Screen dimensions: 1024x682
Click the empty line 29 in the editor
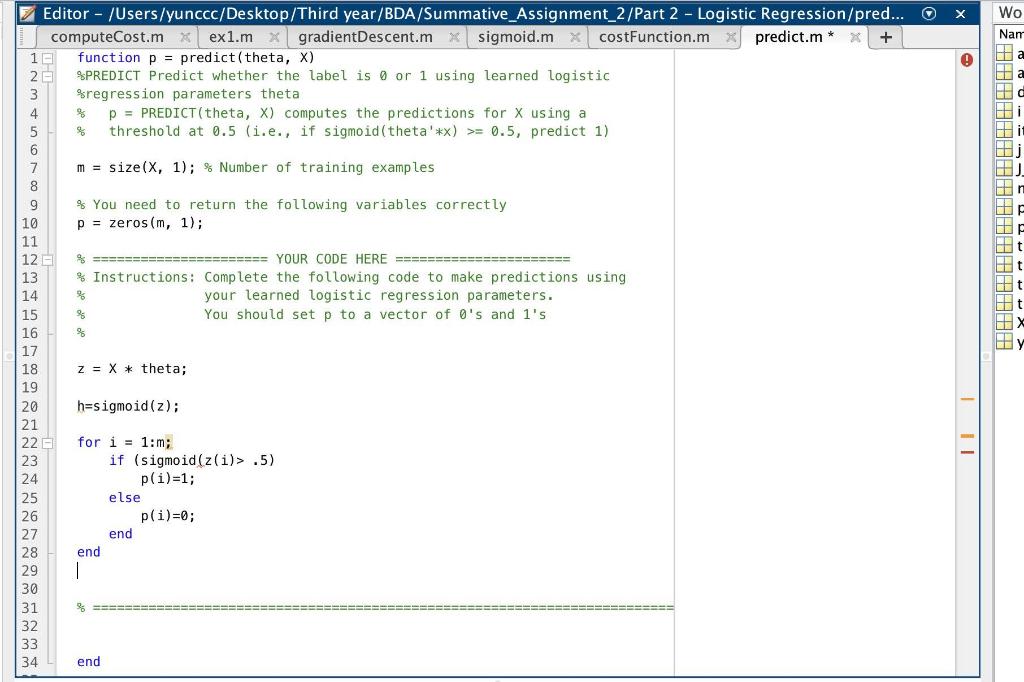pos(200,570)
